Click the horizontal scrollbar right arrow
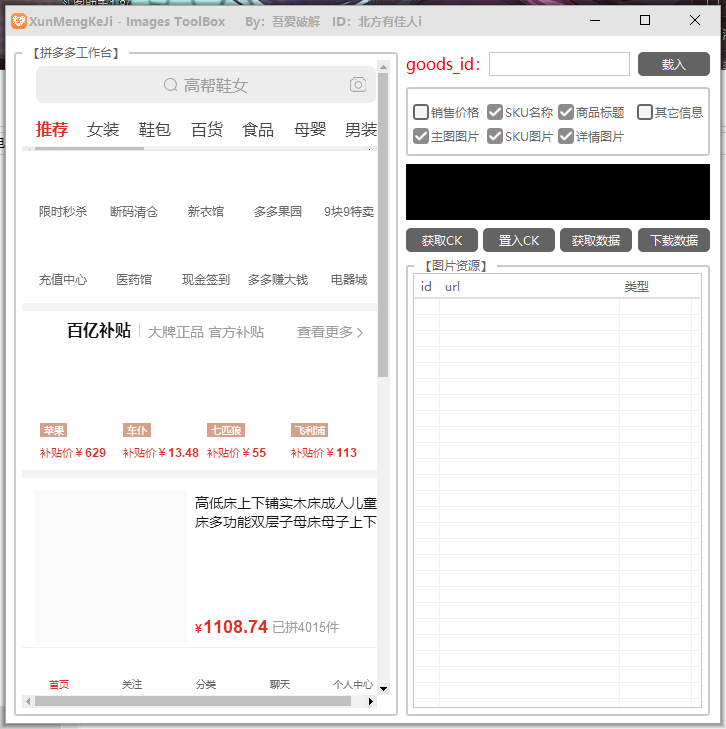This screenshot has width=726, height=729. click(371, 702)
